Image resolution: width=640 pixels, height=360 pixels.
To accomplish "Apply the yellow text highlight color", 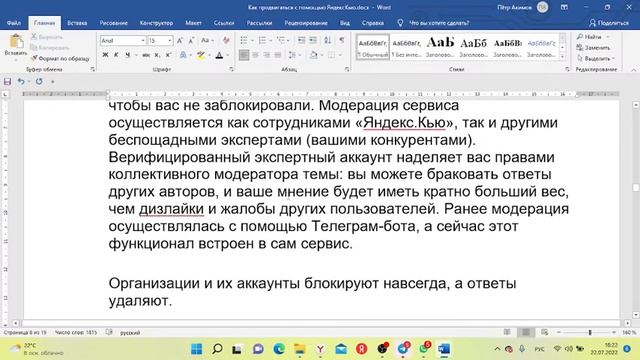I will [x=200, y=55].
